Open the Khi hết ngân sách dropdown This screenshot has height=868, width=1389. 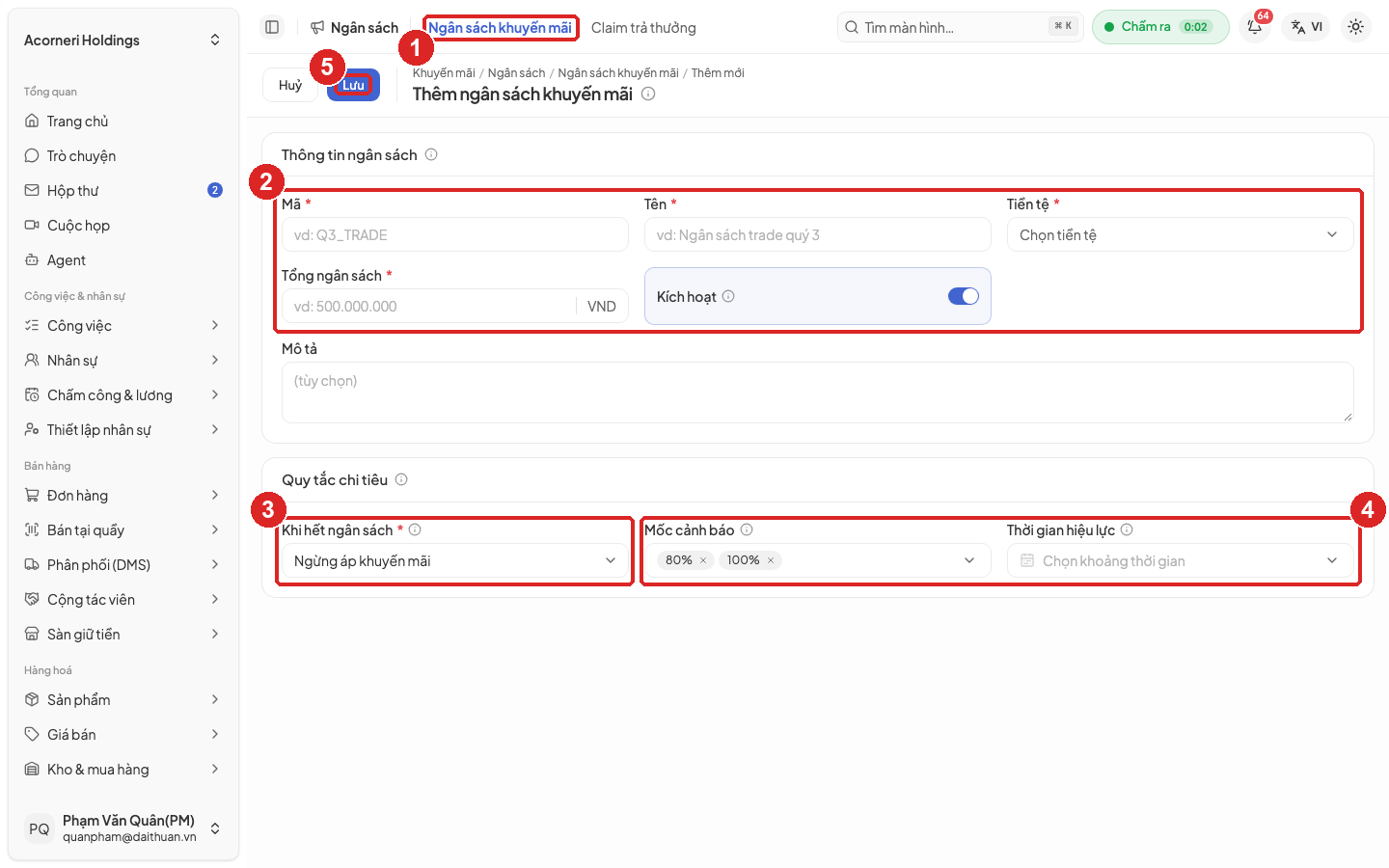[x=455, y=560]
